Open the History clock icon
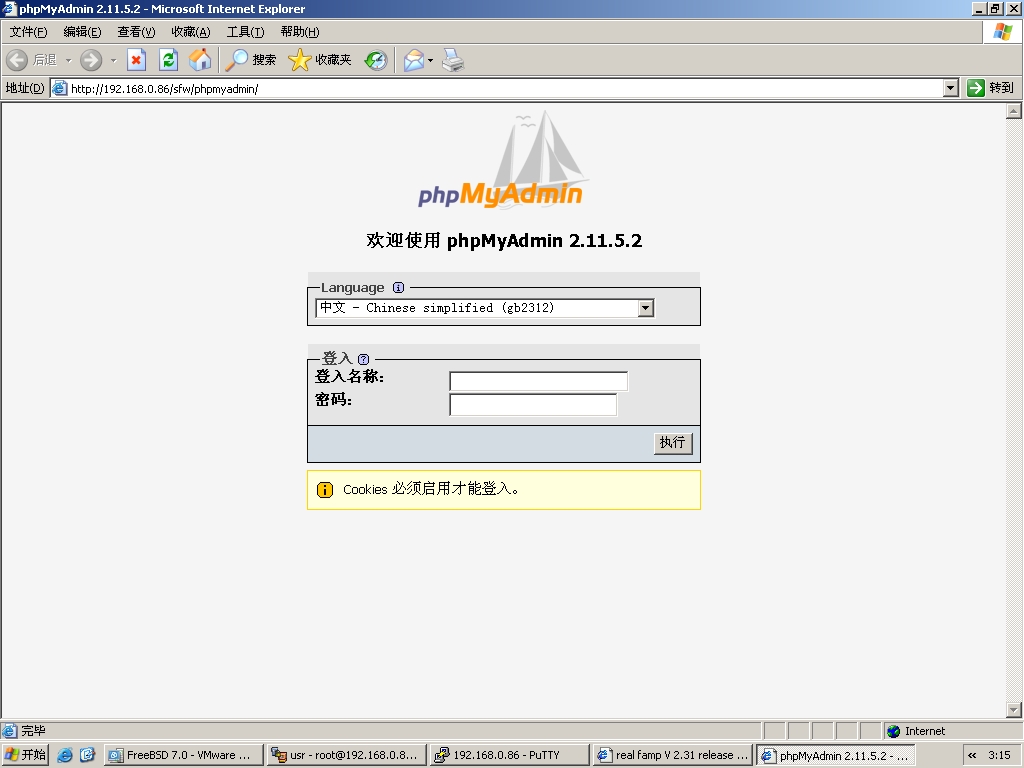Image resolution: width=1024 pixels, height=768 pixels. [x=376, y=60]
